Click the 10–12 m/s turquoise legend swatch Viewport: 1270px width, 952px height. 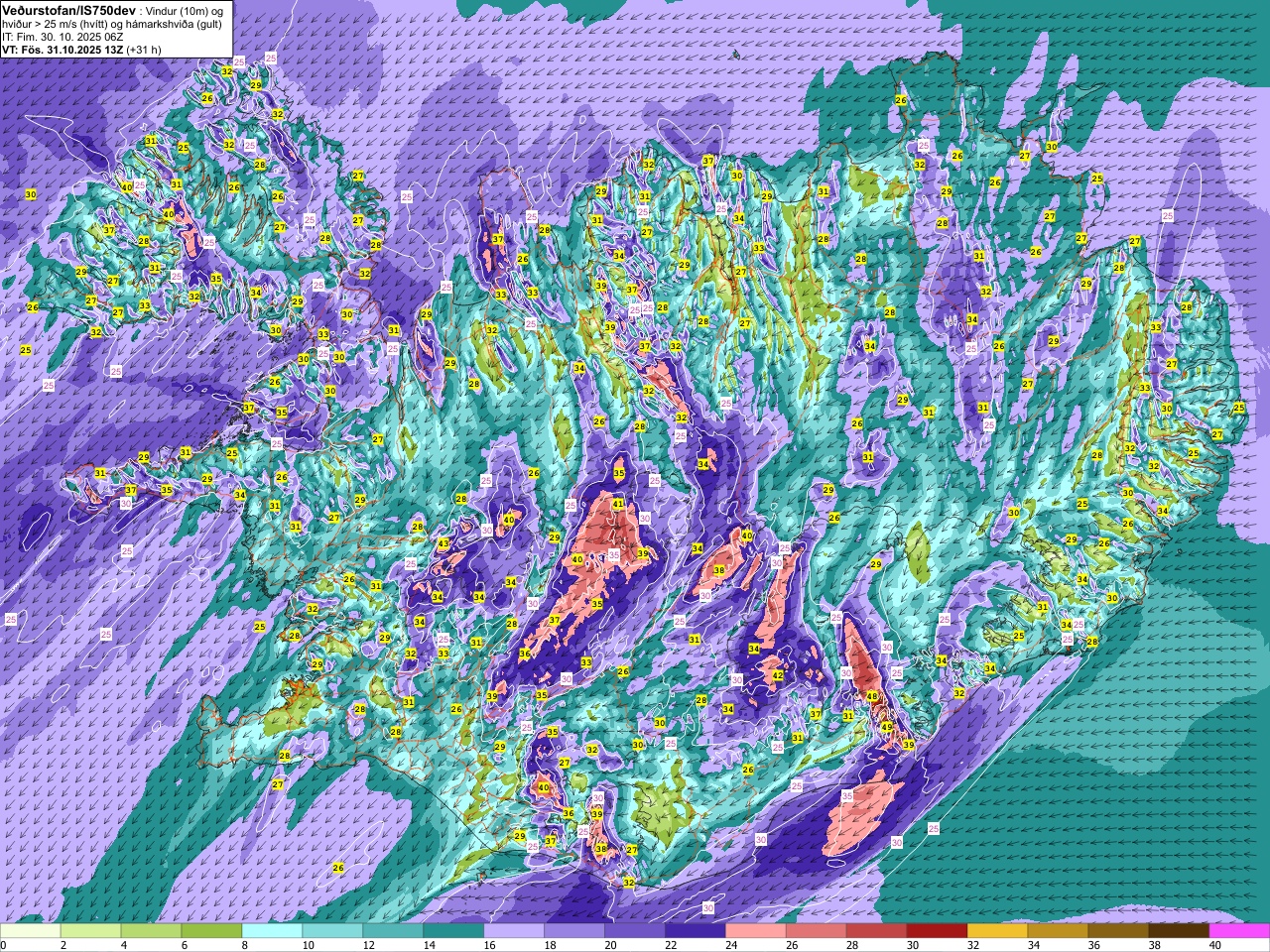[332, 932]
